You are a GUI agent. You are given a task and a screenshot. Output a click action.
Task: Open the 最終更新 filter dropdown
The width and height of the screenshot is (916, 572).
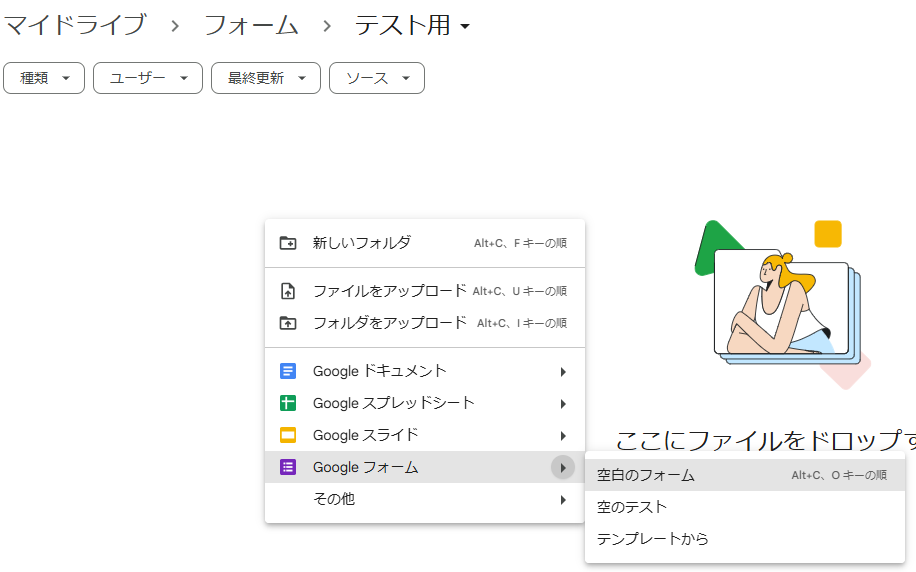(266, 78)
